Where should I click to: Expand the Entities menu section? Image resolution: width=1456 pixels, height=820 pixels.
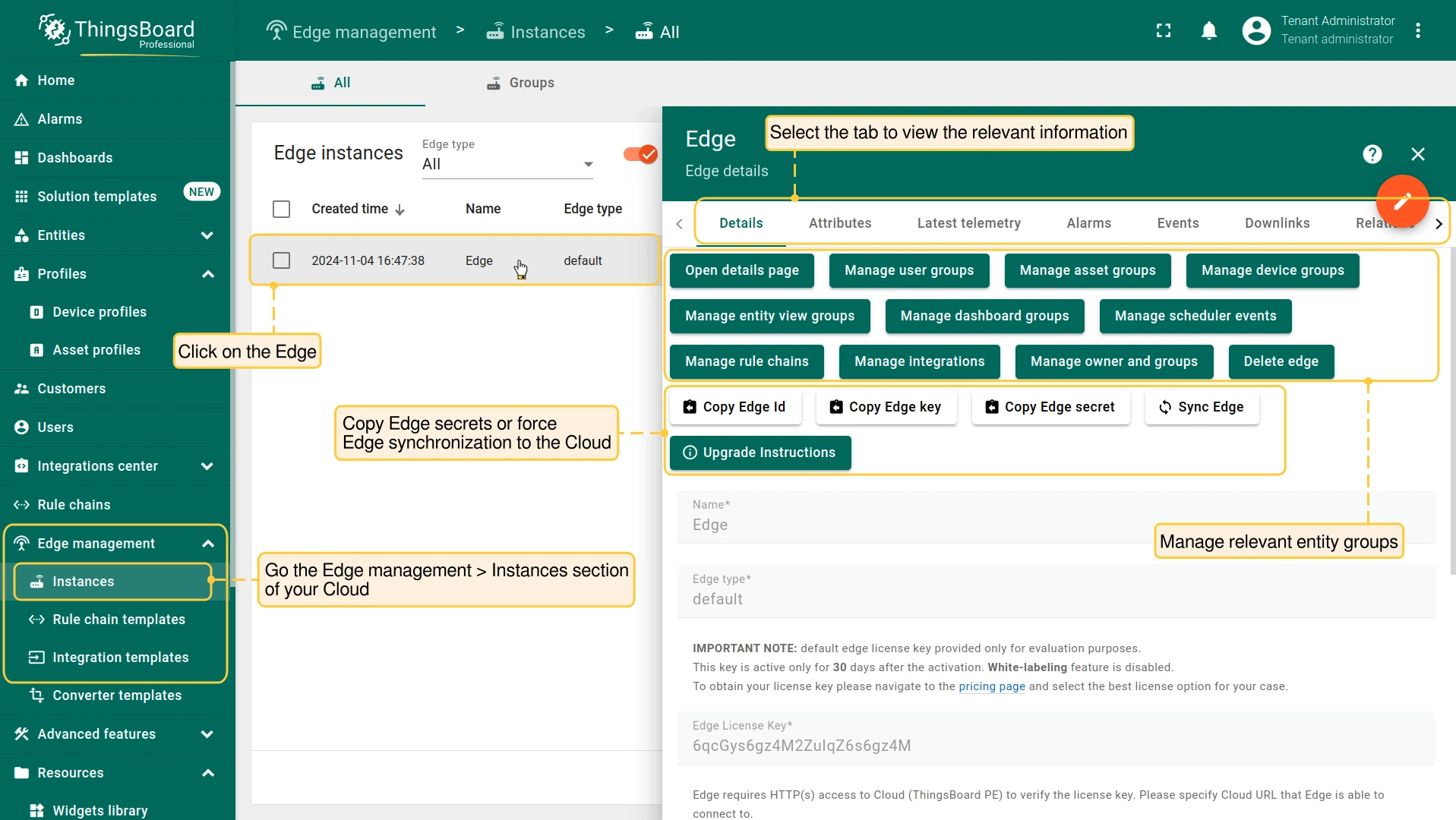click(114, 235)
